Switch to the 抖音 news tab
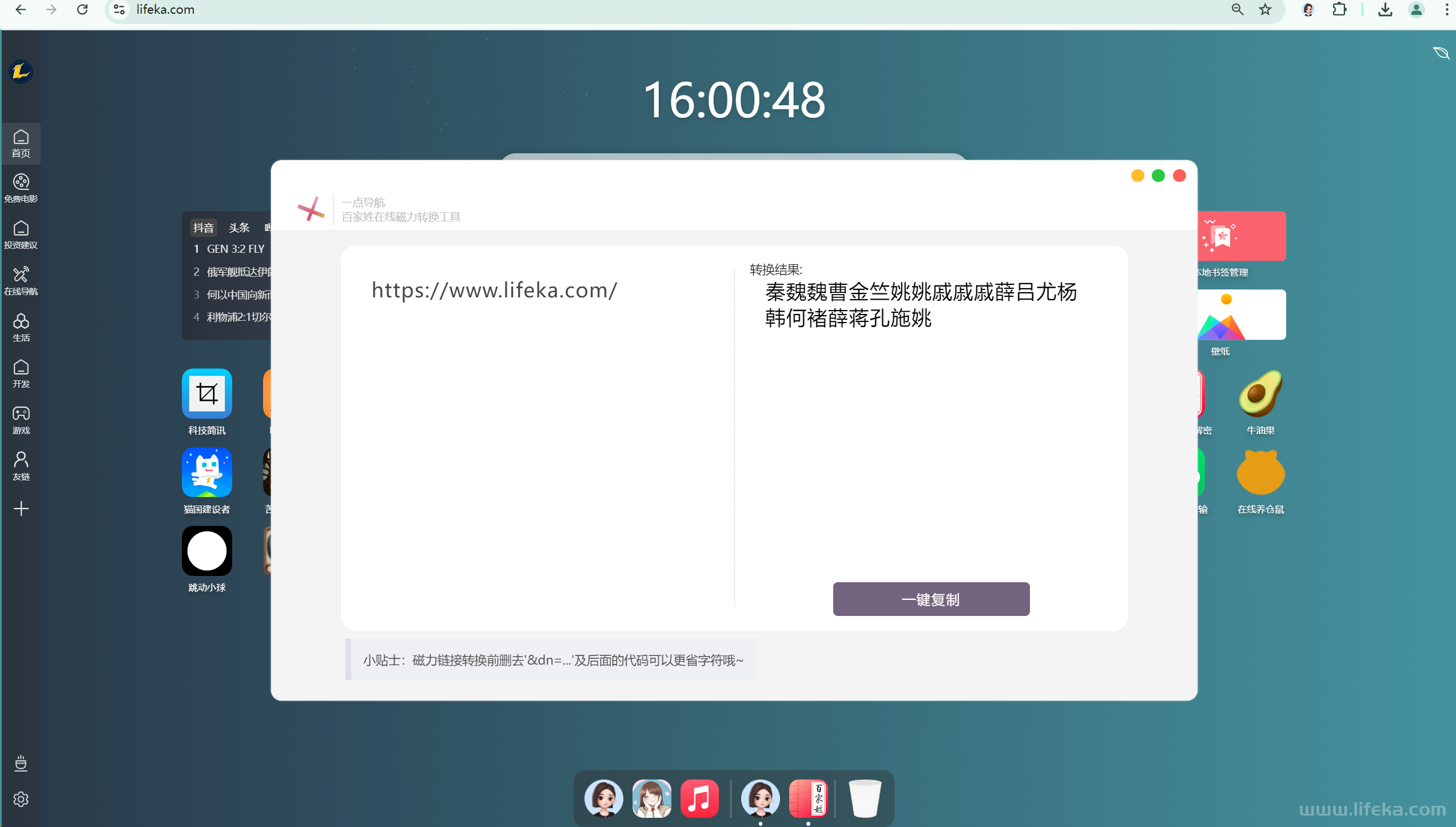 (x=204, y=227)
